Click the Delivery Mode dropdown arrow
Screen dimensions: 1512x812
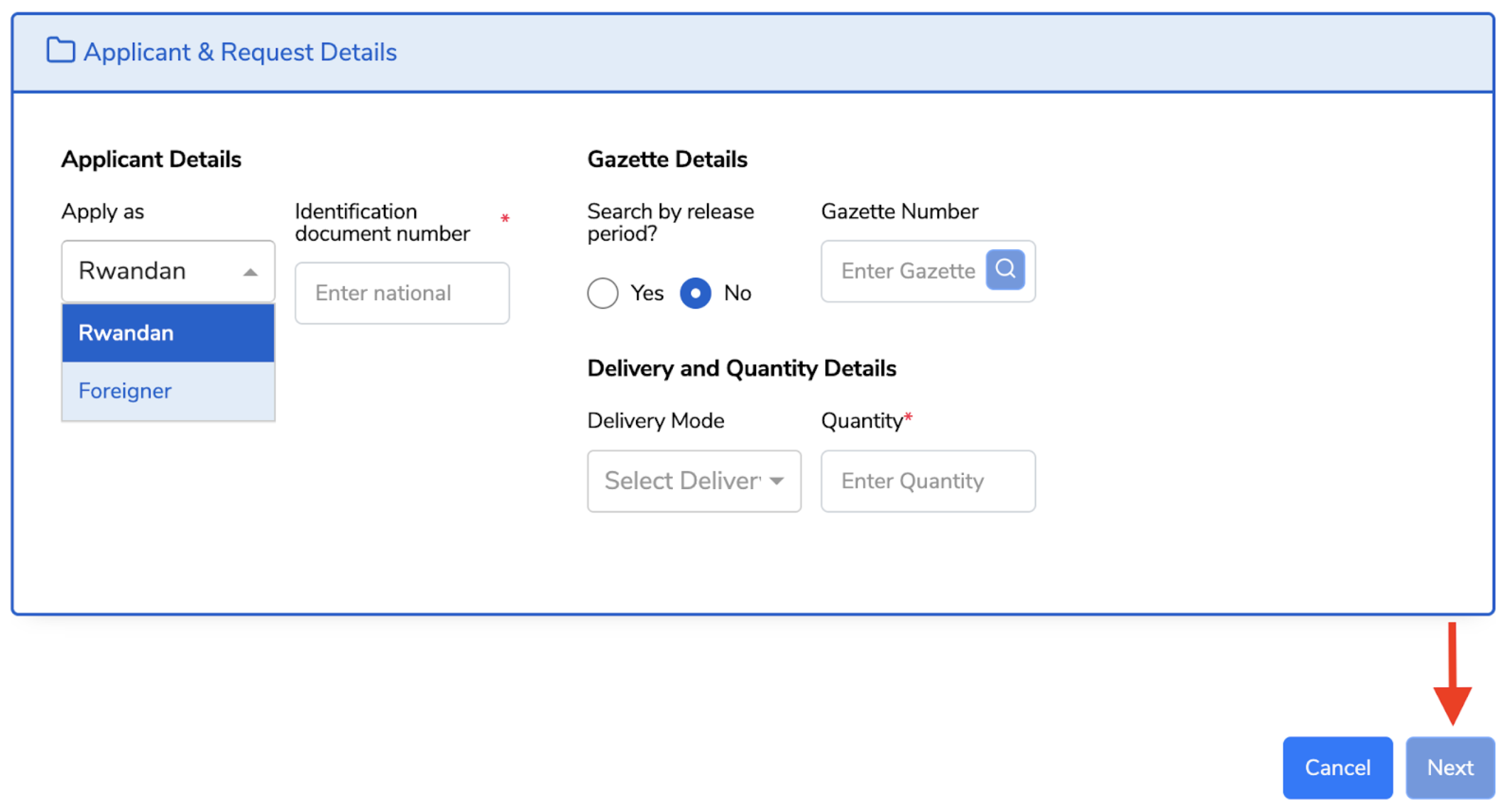777,481
